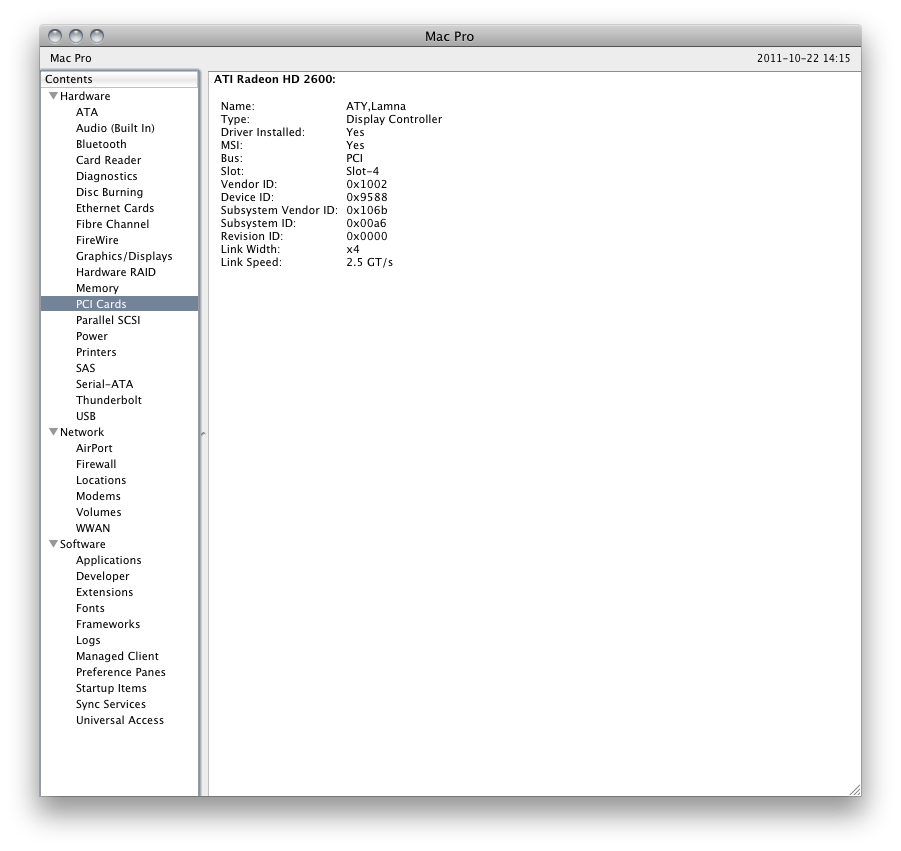This screenshot has height=851, width=901.
Task: Click the Slot-4 value
Action: (363, 171)
